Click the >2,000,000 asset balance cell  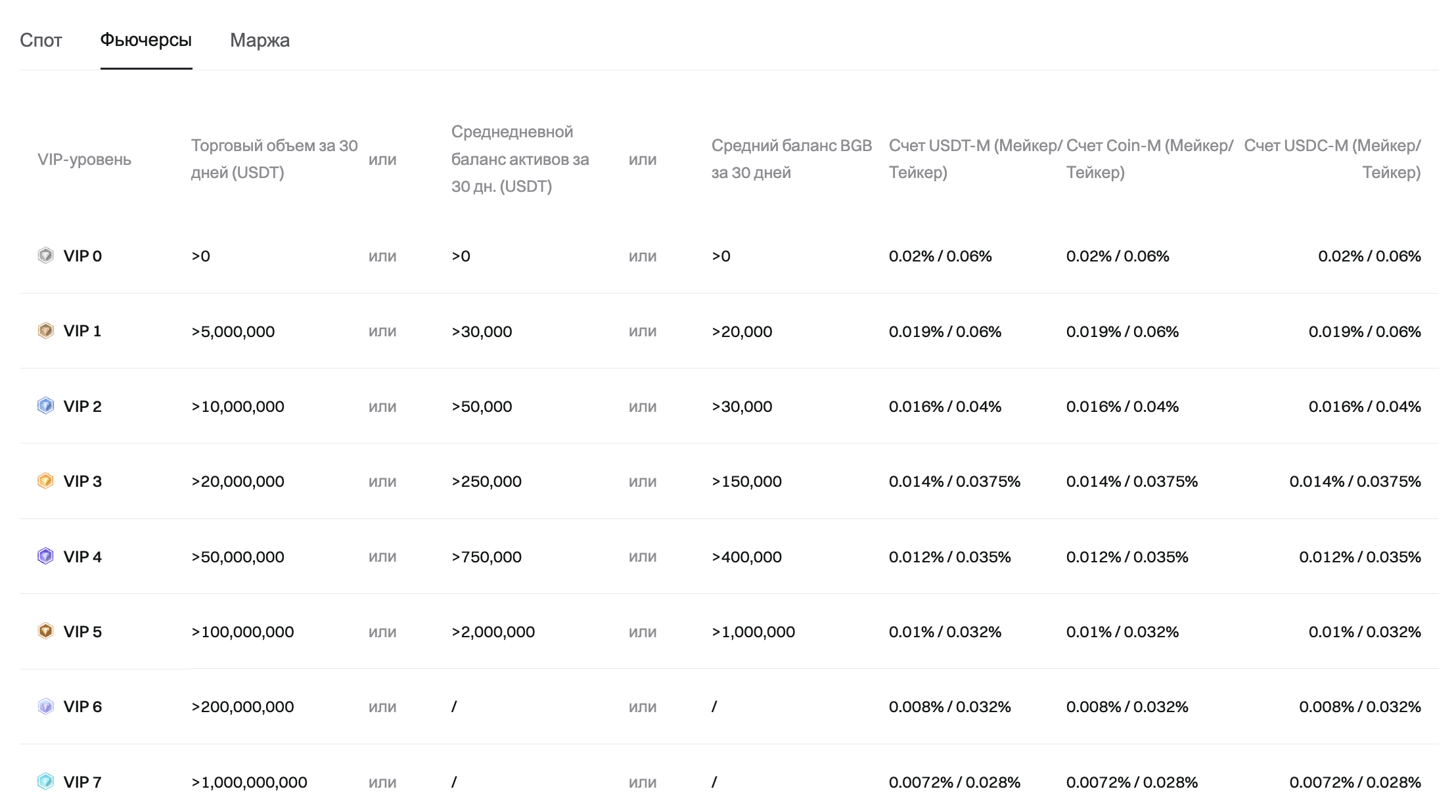click(x=493, y=632)
